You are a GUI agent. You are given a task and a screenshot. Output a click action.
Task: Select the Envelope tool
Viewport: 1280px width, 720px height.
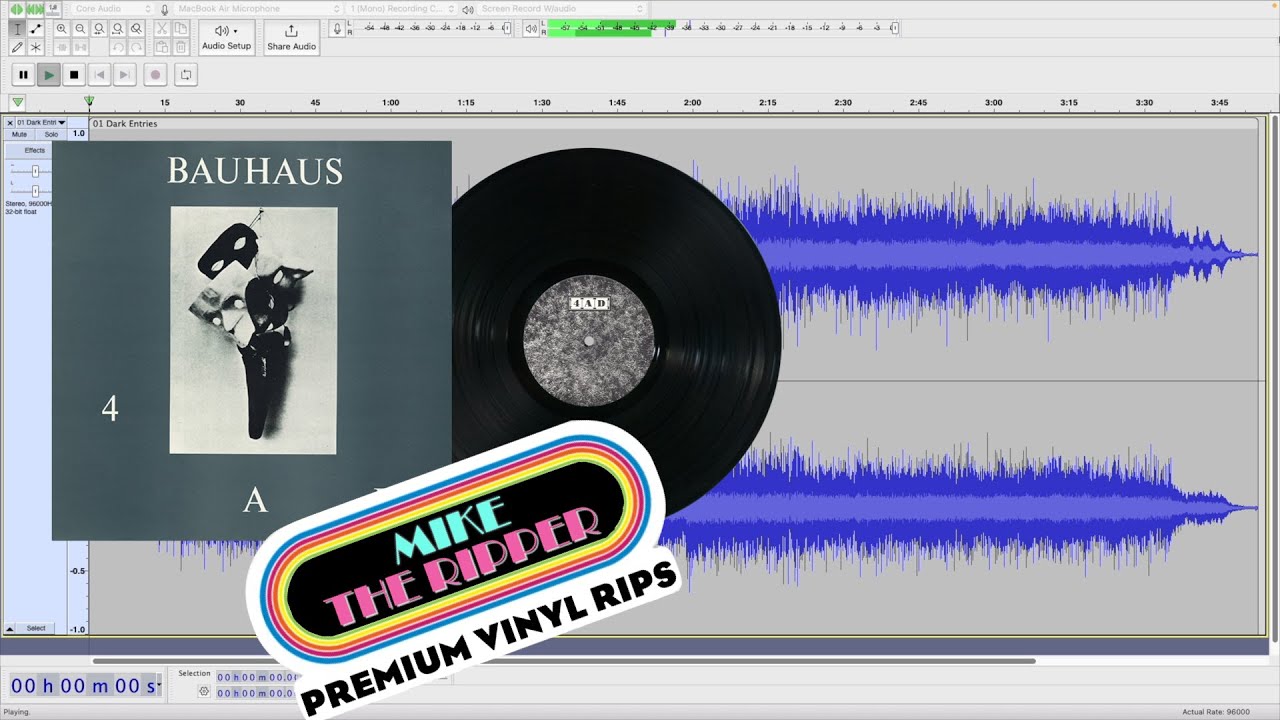coord(36,29)
